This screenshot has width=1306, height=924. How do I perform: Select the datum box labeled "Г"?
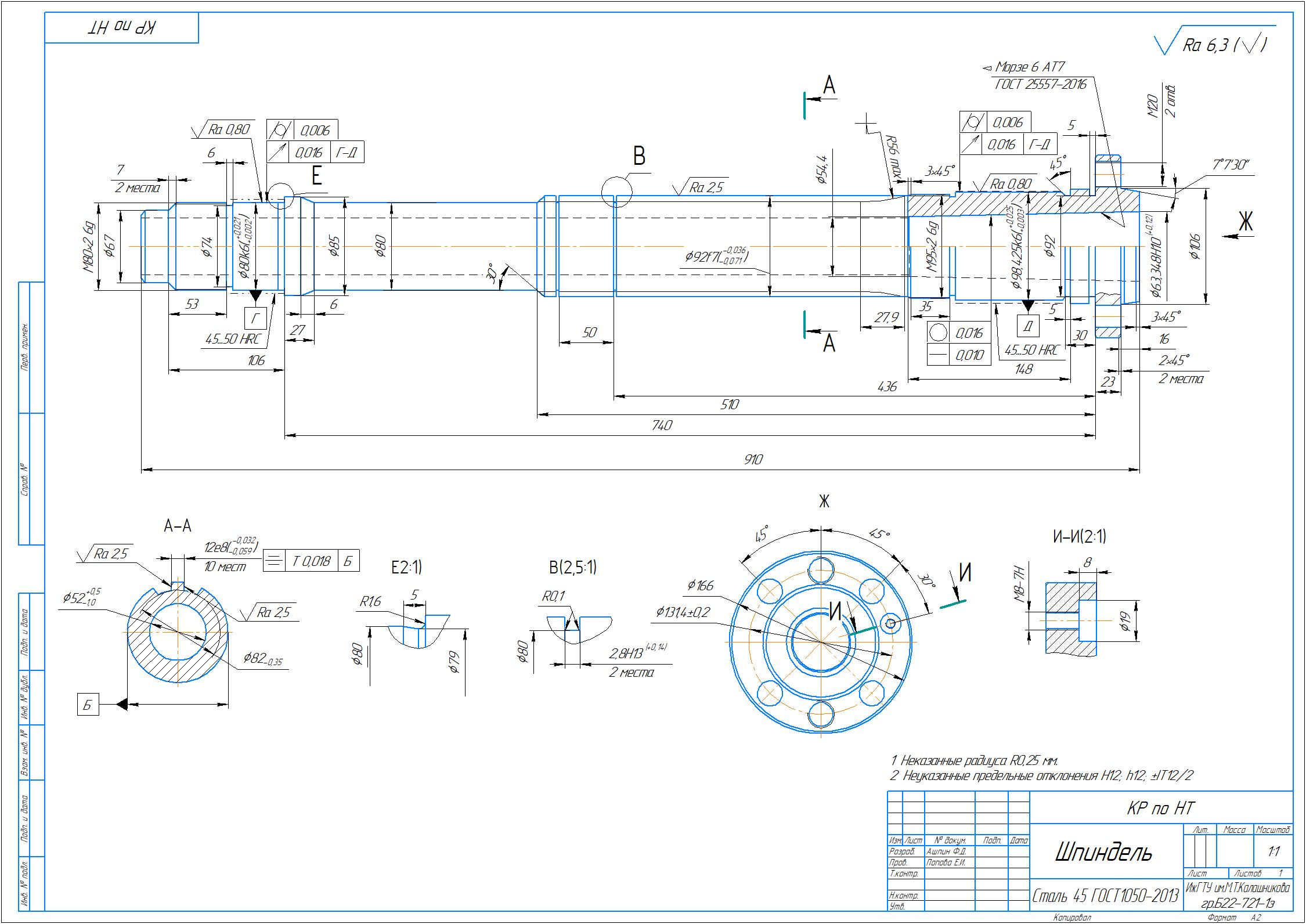[256, 319]
